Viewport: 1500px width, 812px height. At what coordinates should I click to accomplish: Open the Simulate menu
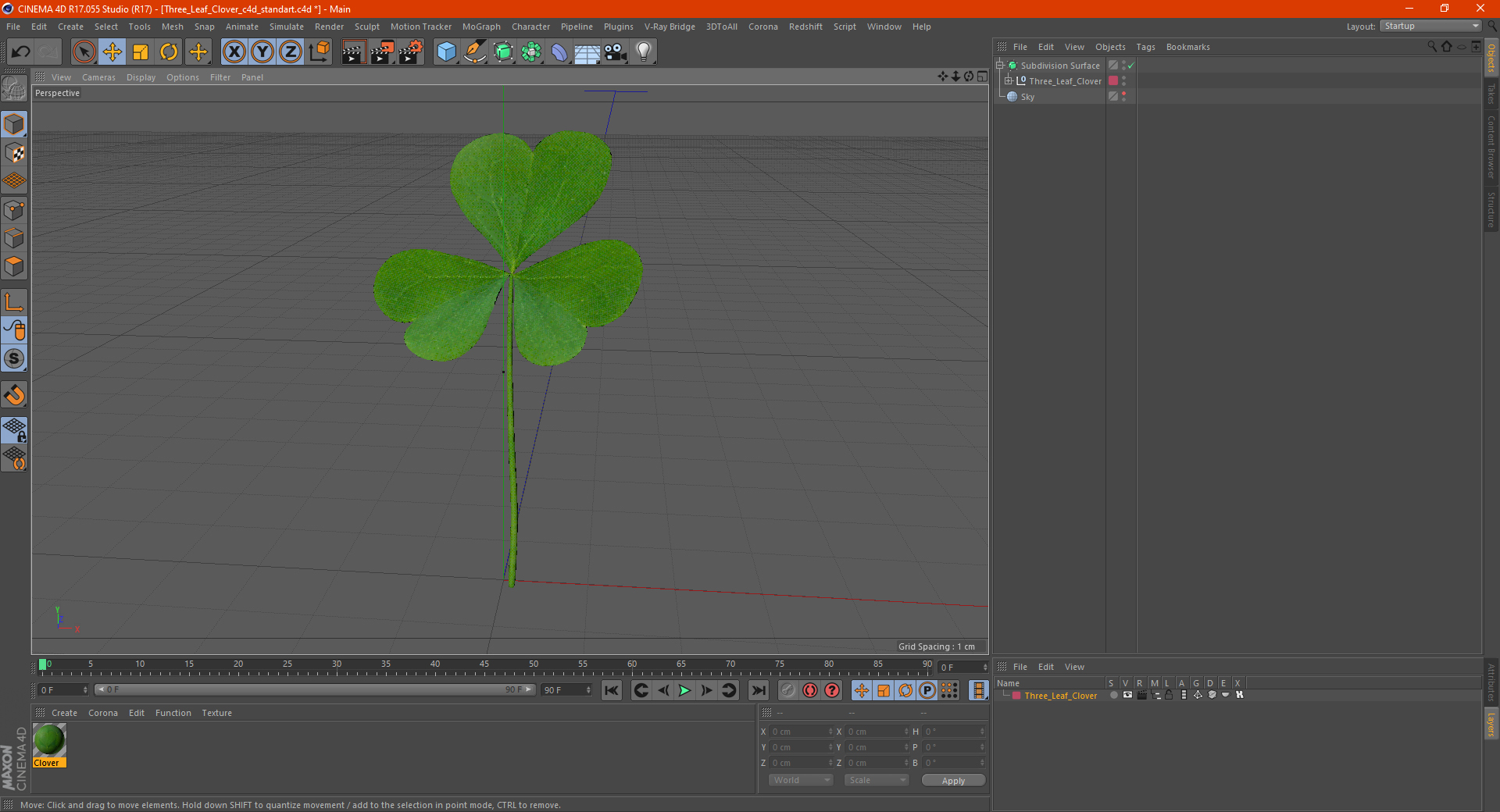click(287, 27)
